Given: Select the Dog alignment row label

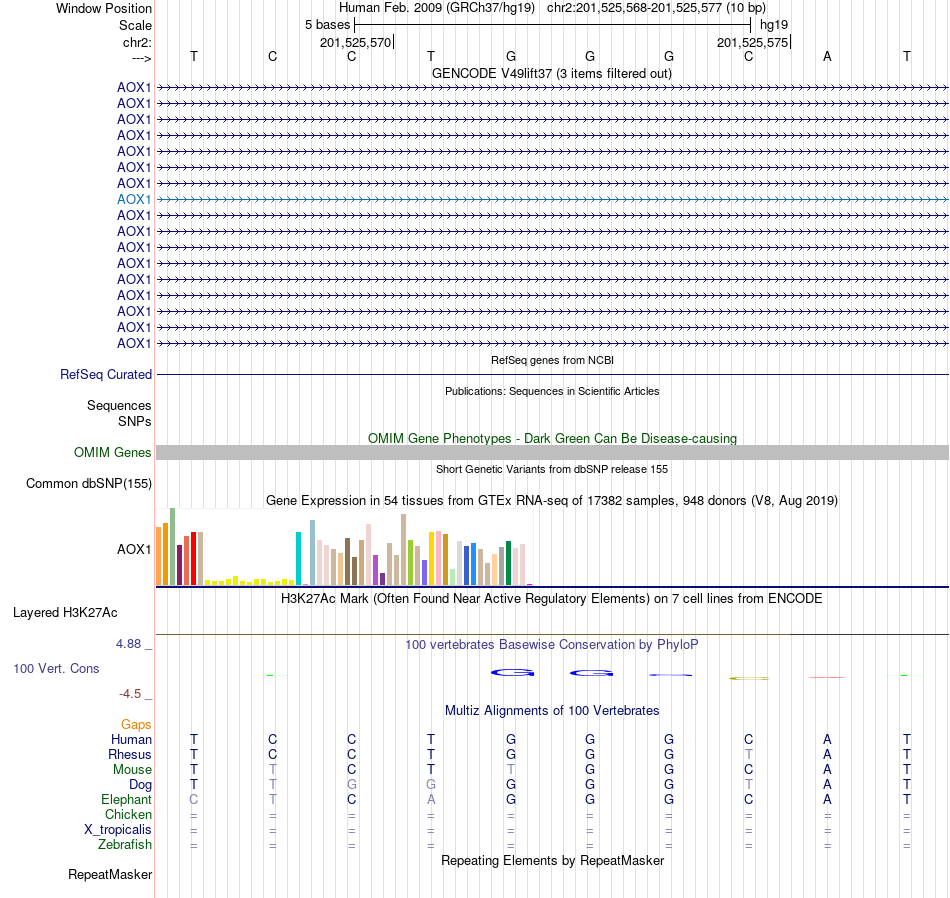Looking at the screenshot, I should 140,785.
